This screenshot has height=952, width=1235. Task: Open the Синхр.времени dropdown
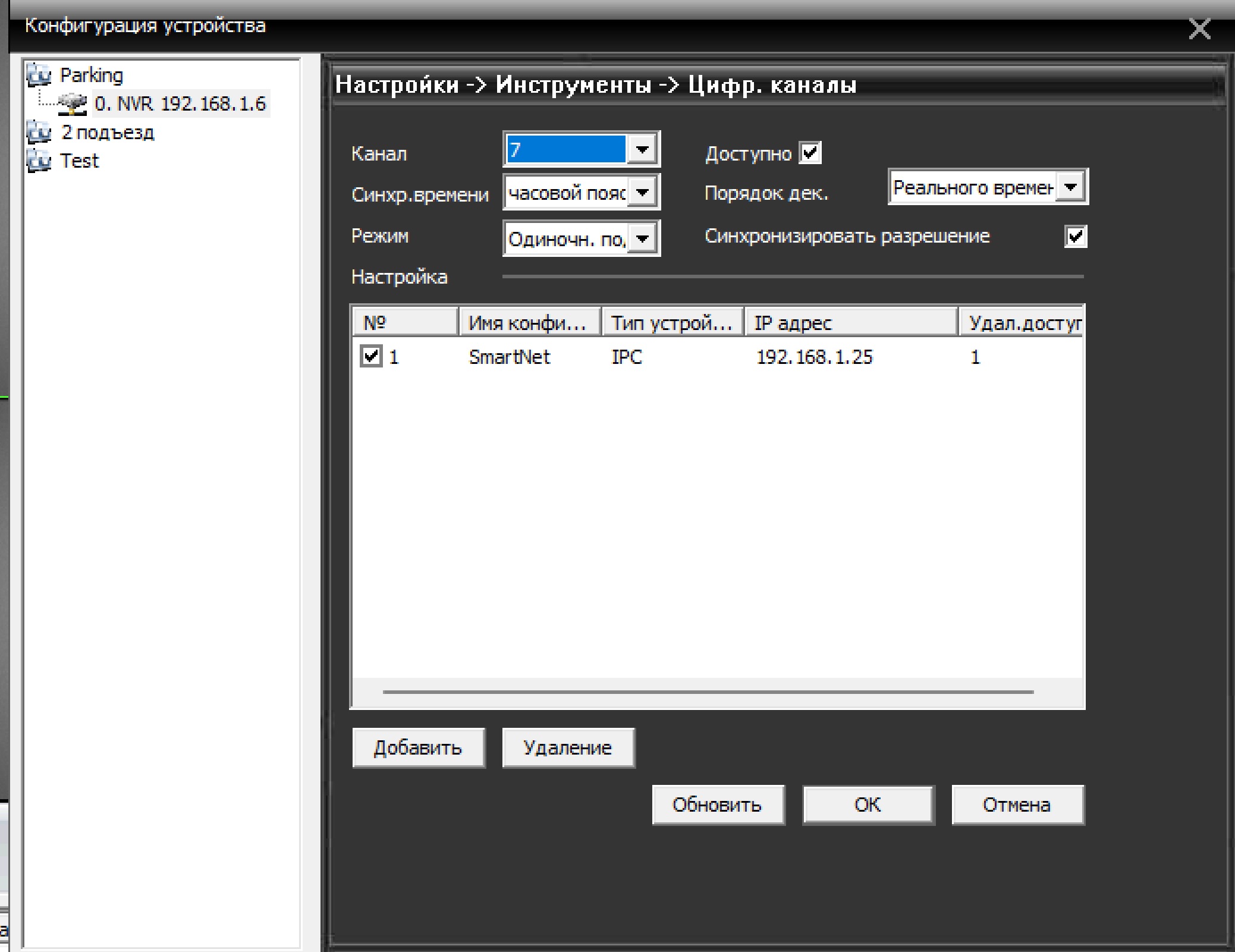click(642, 193)
